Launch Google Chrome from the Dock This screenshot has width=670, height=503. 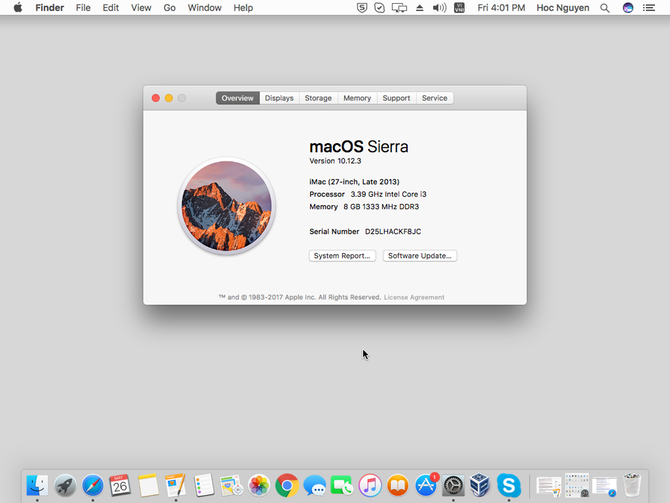(x=287, y=485)
